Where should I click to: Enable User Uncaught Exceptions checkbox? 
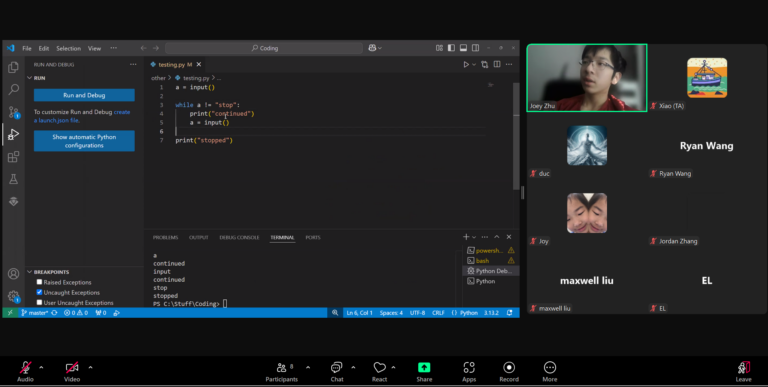coord(39,303)
